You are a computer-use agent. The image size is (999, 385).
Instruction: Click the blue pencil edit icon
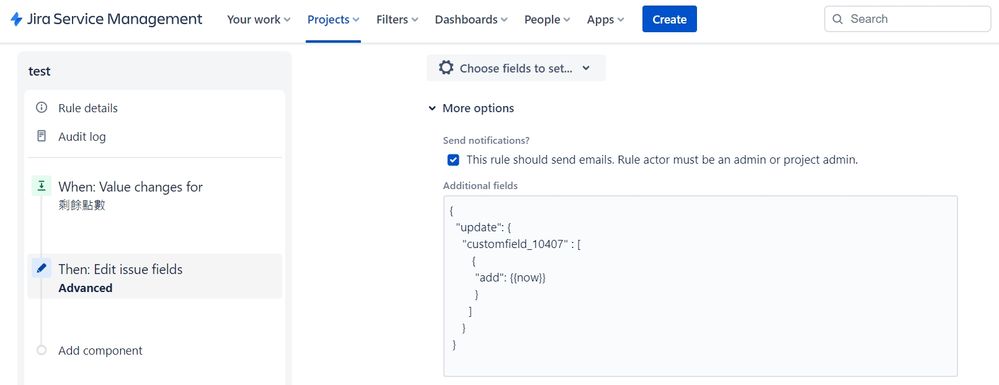[41, 268]
